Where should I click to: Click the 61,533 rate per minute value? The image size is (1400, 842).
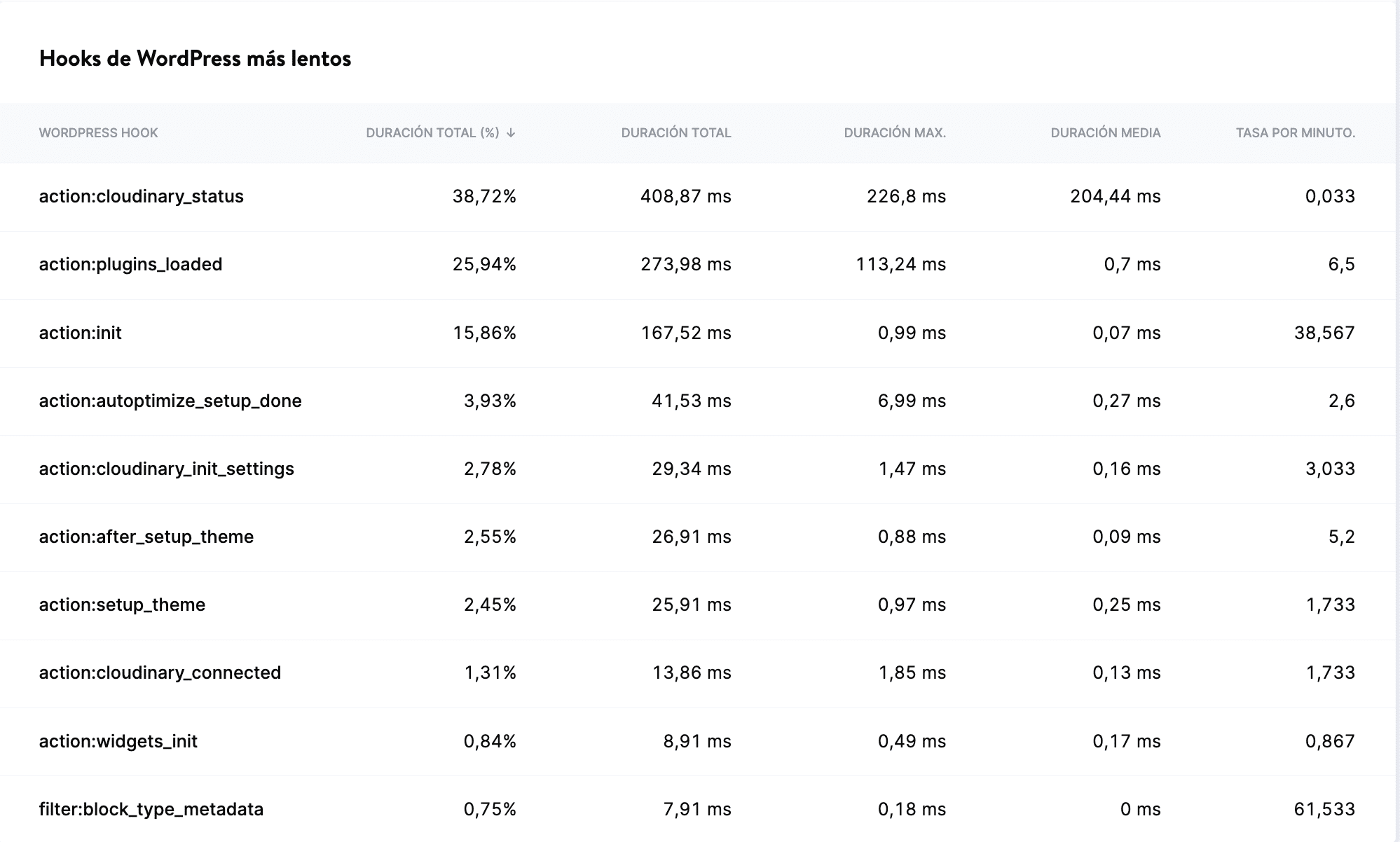pyautogui.click(x=1324, y=809)
